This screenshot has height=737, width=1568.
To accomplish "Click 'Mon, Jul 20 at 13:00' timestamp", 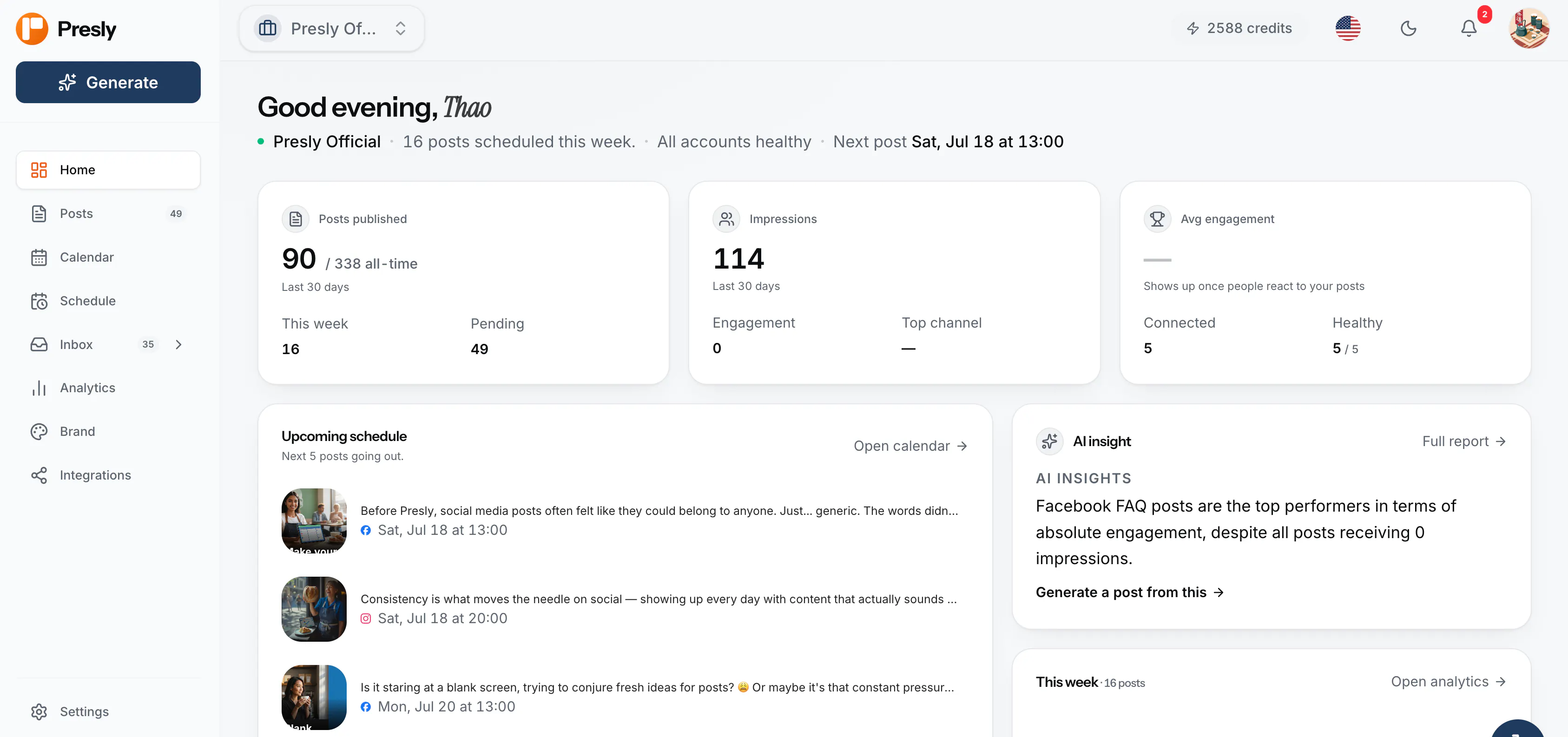I will click(x=446, y=707).
